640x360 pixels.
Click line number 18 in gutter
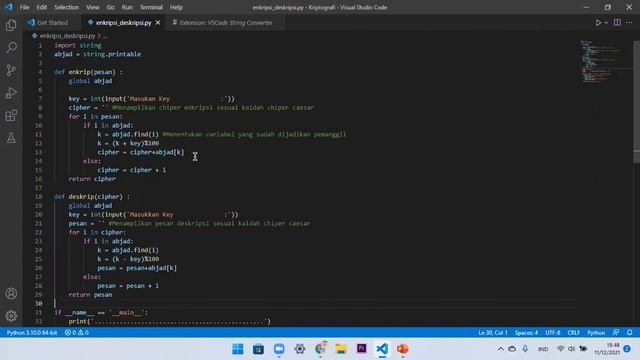click(x=38, y=197)
